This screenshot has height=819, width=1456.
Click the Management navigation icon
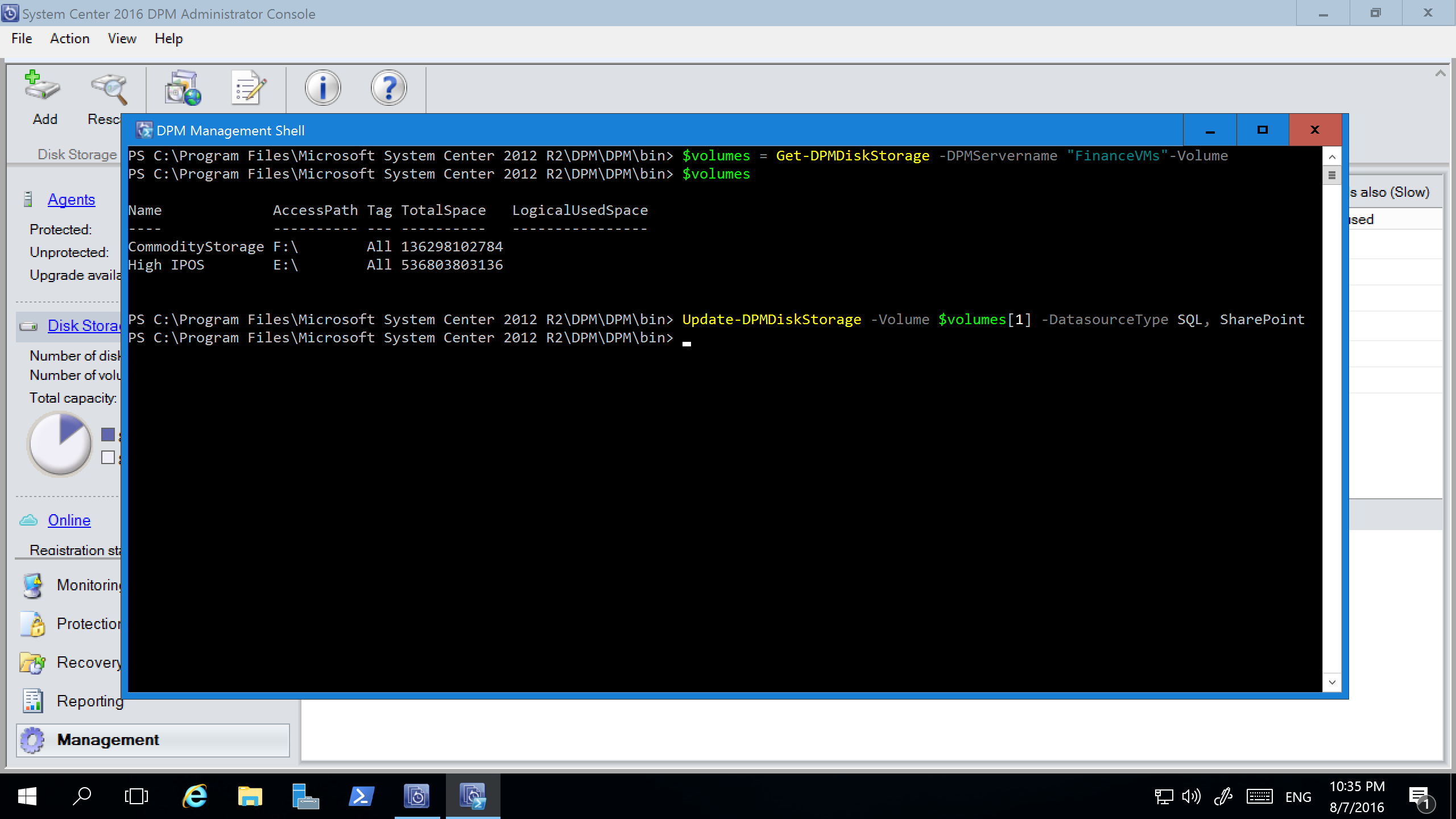pyautogui.click(x=35, y=740)
